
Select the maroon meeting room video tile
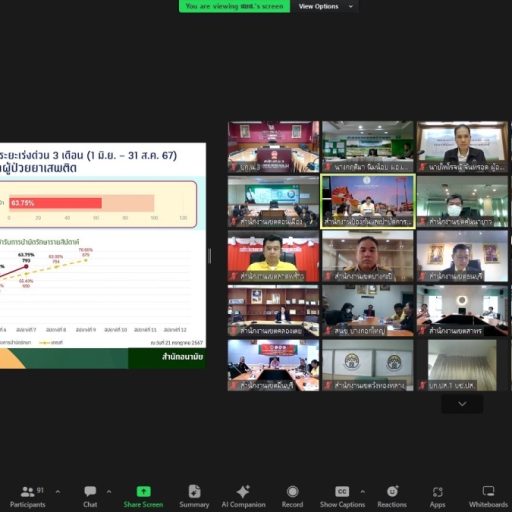(273, 147)
